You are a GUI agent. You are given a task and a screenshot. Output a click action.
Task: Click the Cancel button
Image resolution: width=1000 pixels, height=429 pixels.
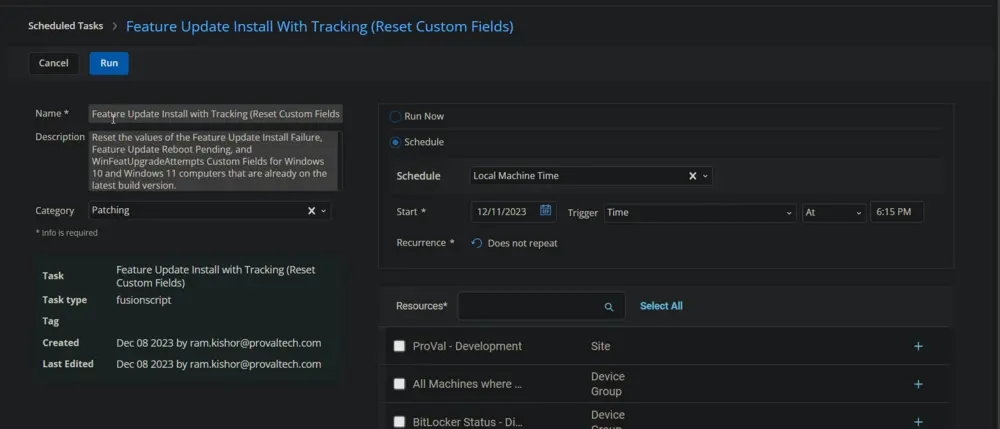[54, 63]
